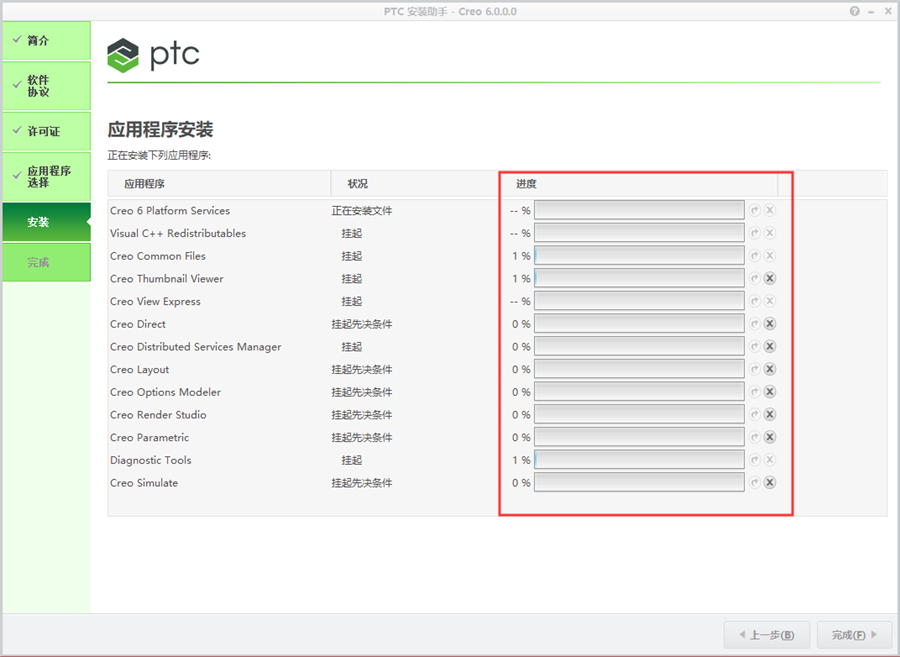Go to the 软件协议 step
This screenshot has width=900, height=657.
coord(46,85)
